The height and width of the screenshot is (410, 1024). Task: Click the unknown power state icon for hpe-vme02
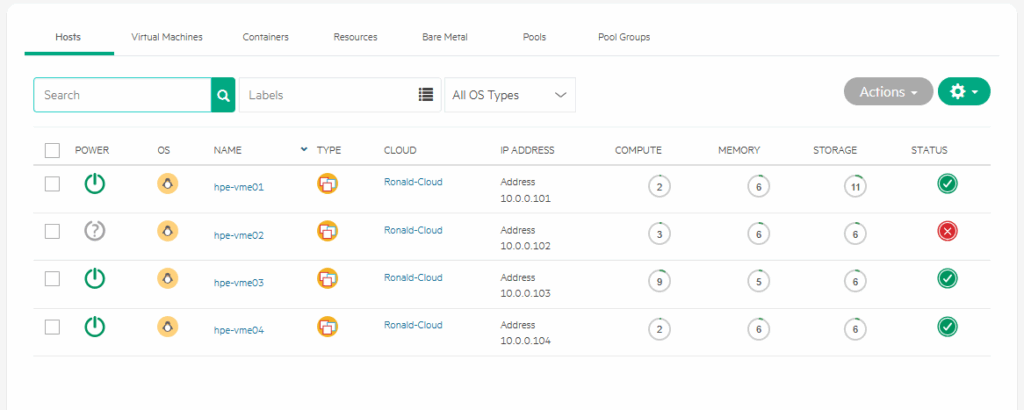[94, 231]
